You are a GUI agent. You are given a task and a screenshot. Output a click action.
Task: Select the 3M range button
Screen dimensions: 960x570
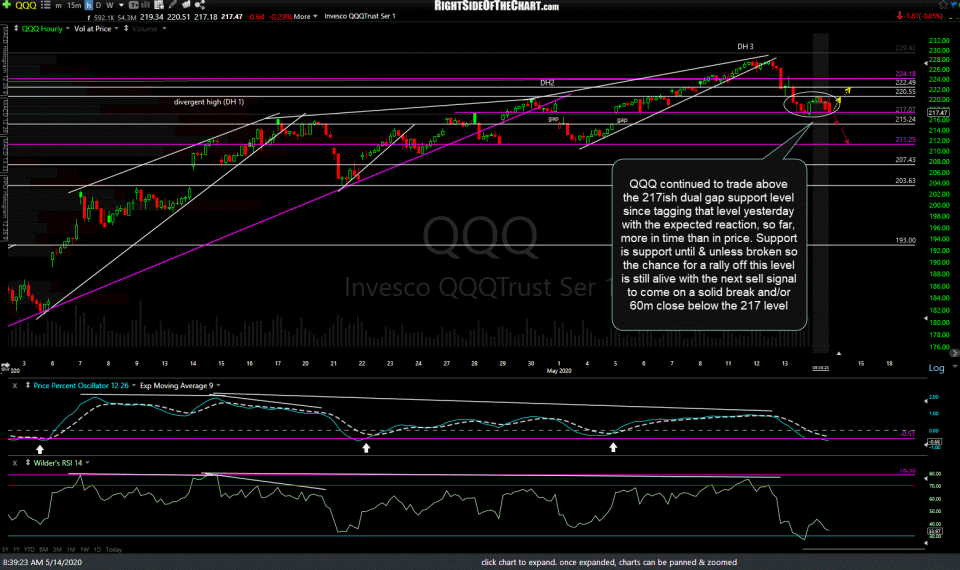tap(57, 550)
